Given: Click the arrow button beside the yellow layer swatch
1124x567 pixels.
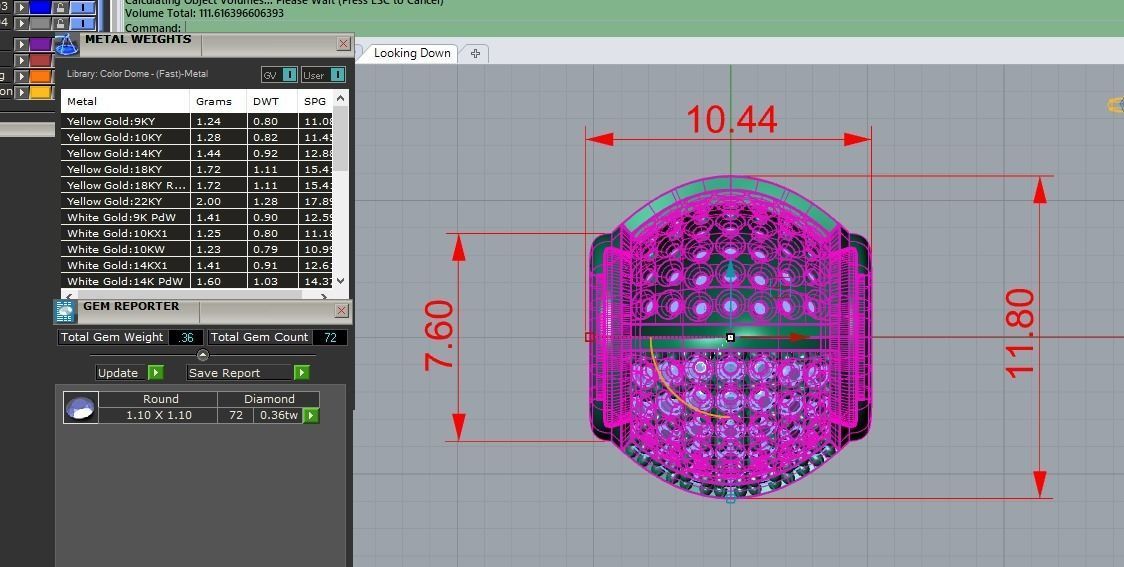Looking at the screenshot, I should coord(22,92).
